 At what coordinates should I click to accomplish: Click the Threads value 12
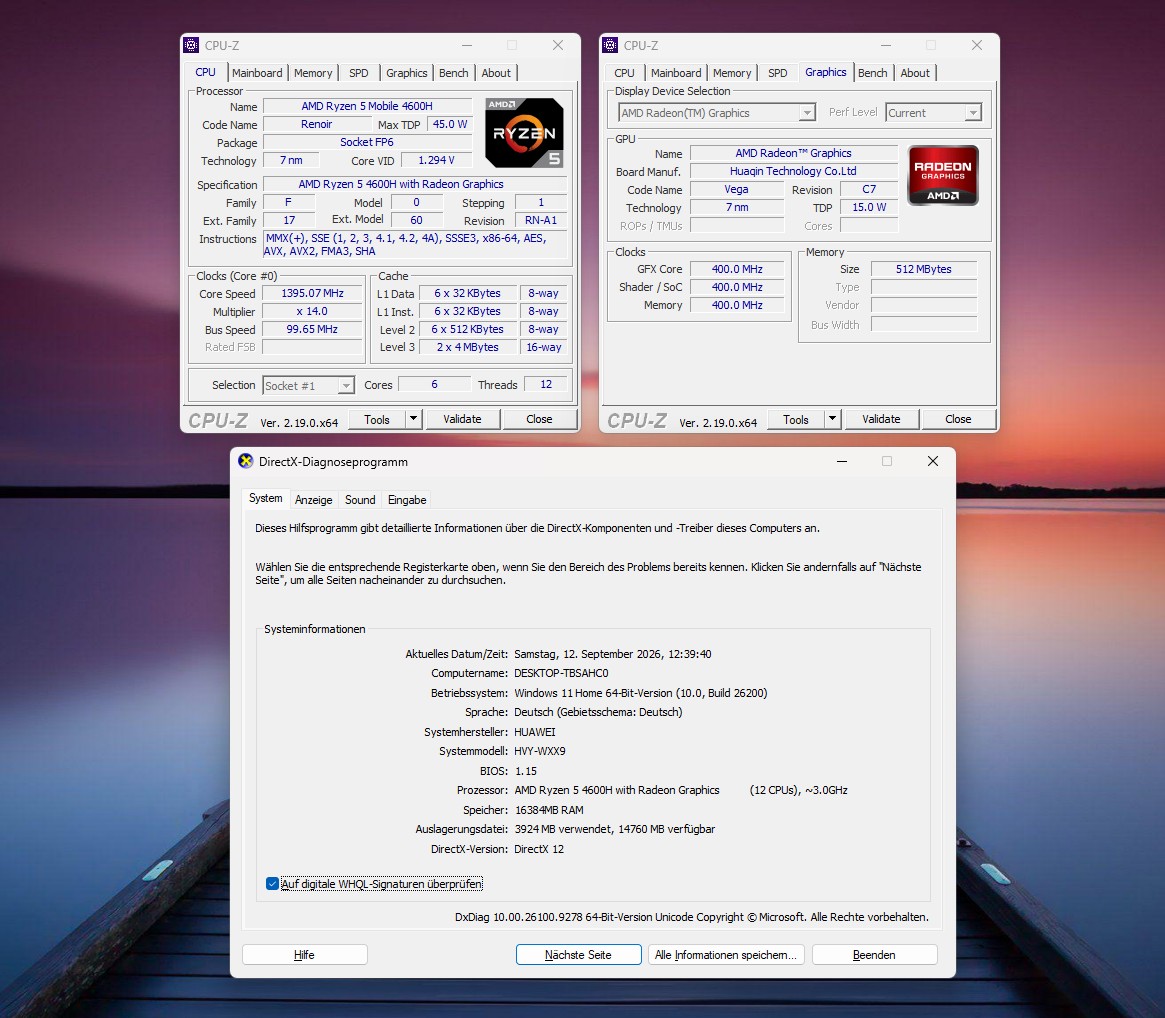point(546,384)
